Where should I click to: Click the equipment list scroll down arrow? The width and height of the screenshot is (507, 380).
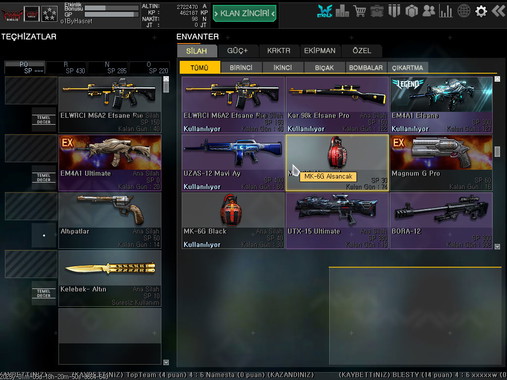pos(166,362)
